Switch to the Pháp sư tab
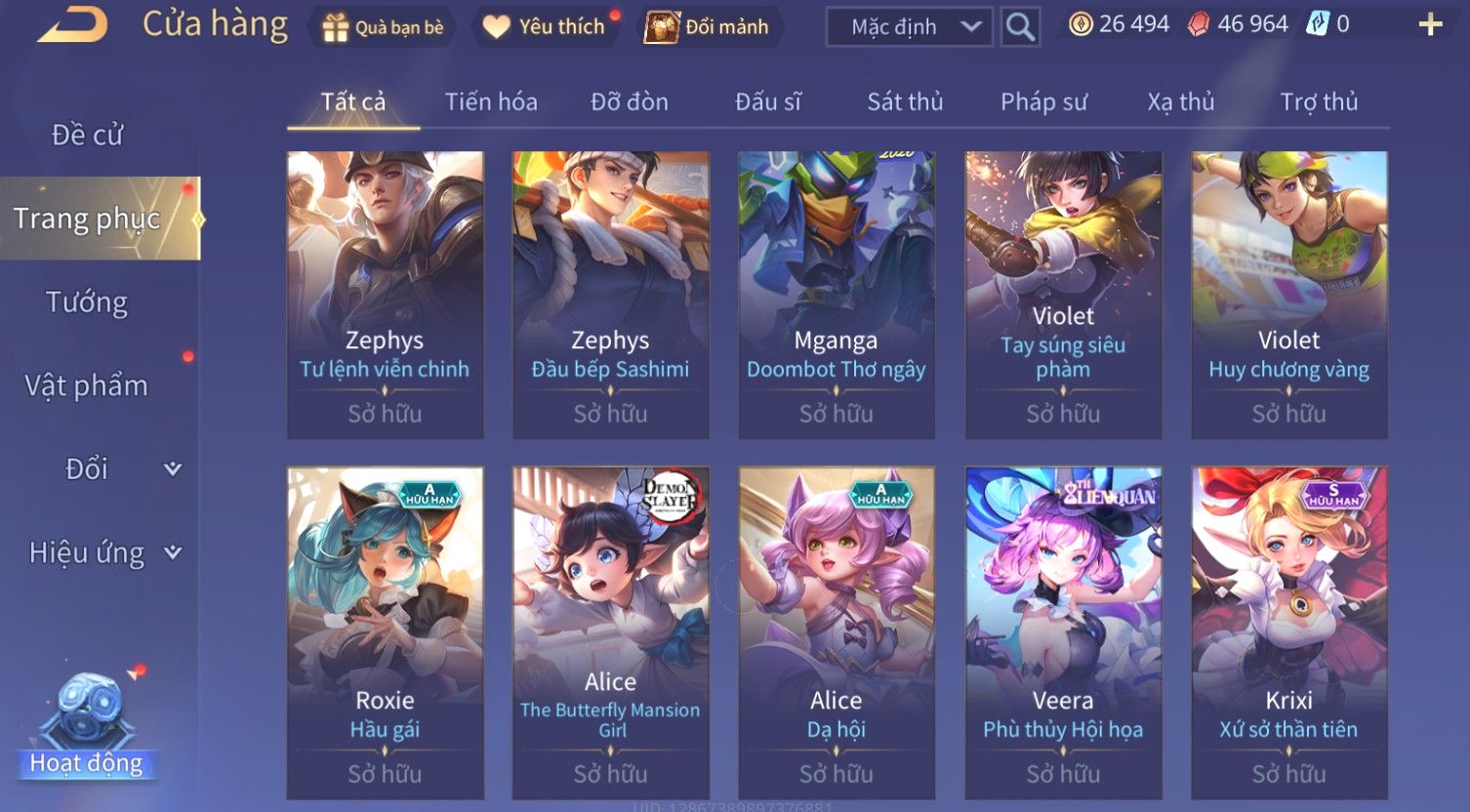The image size is (1470, 812). point(1043,101)
